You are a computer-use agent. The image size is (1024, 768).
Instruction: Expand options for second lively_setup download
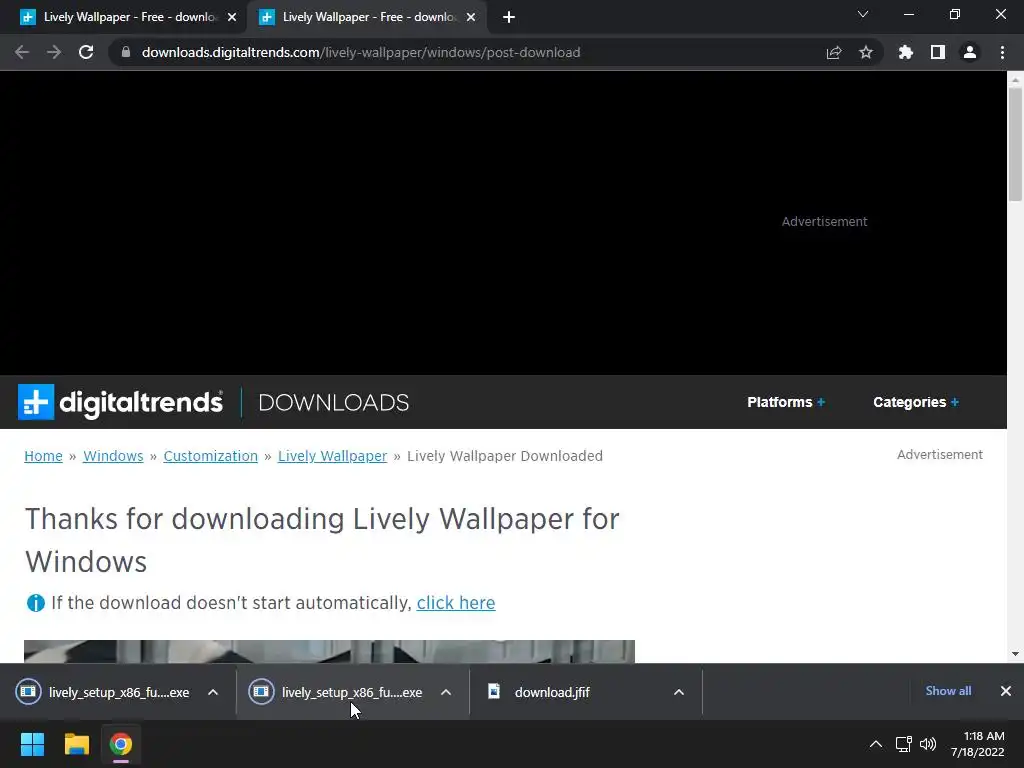click(446, 692)
